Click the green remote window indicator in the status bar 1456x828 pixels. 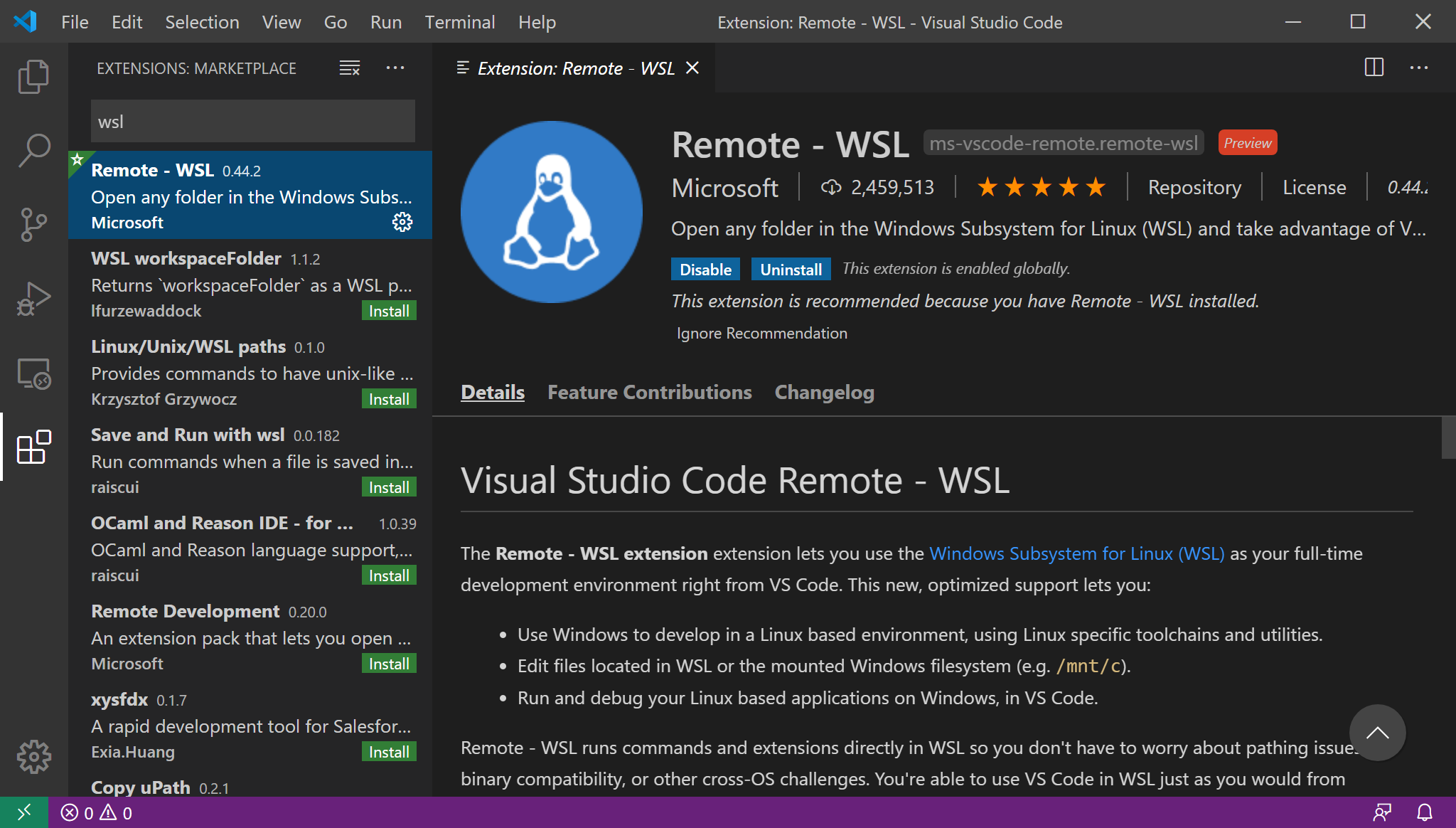coord(23,812)
